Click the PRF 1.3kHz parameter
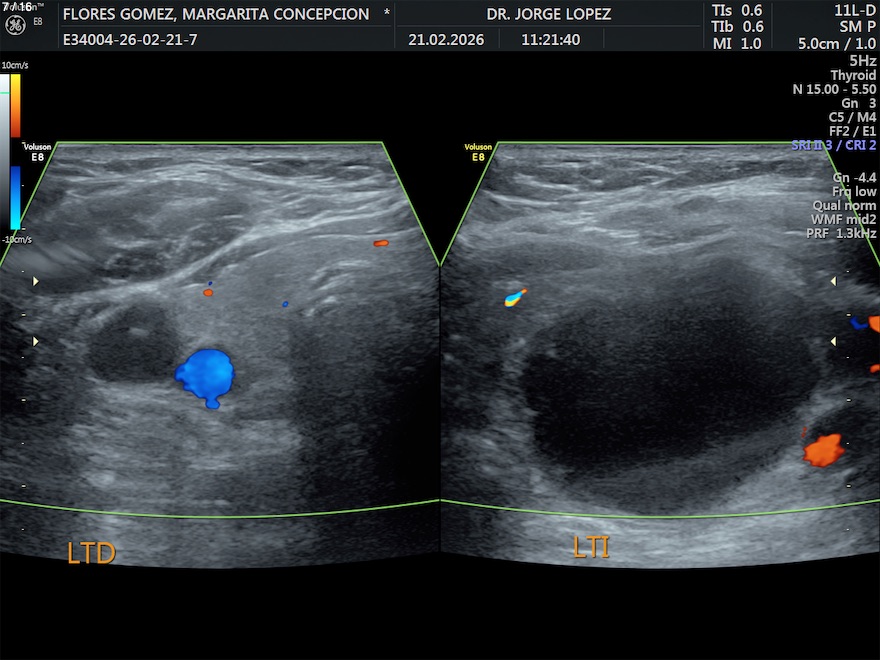Screen dimensions: 880x660 point(840,234)
